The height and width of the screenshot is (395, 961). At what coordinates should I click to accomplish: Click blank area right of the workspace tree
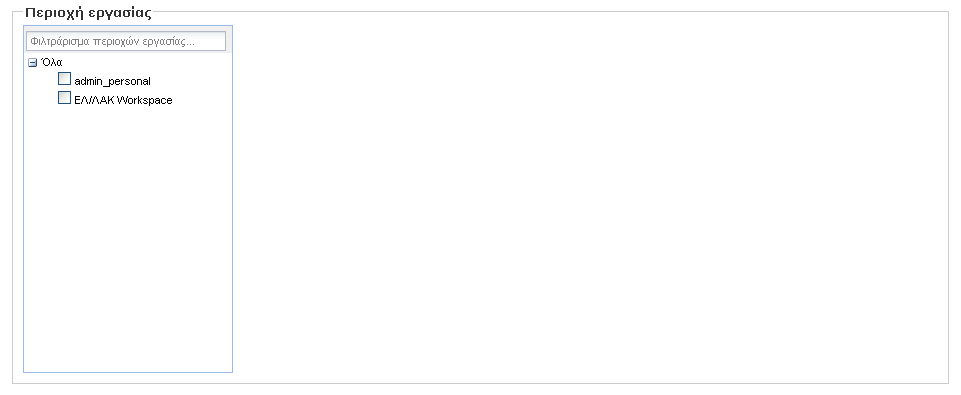[x=588, y=196]
